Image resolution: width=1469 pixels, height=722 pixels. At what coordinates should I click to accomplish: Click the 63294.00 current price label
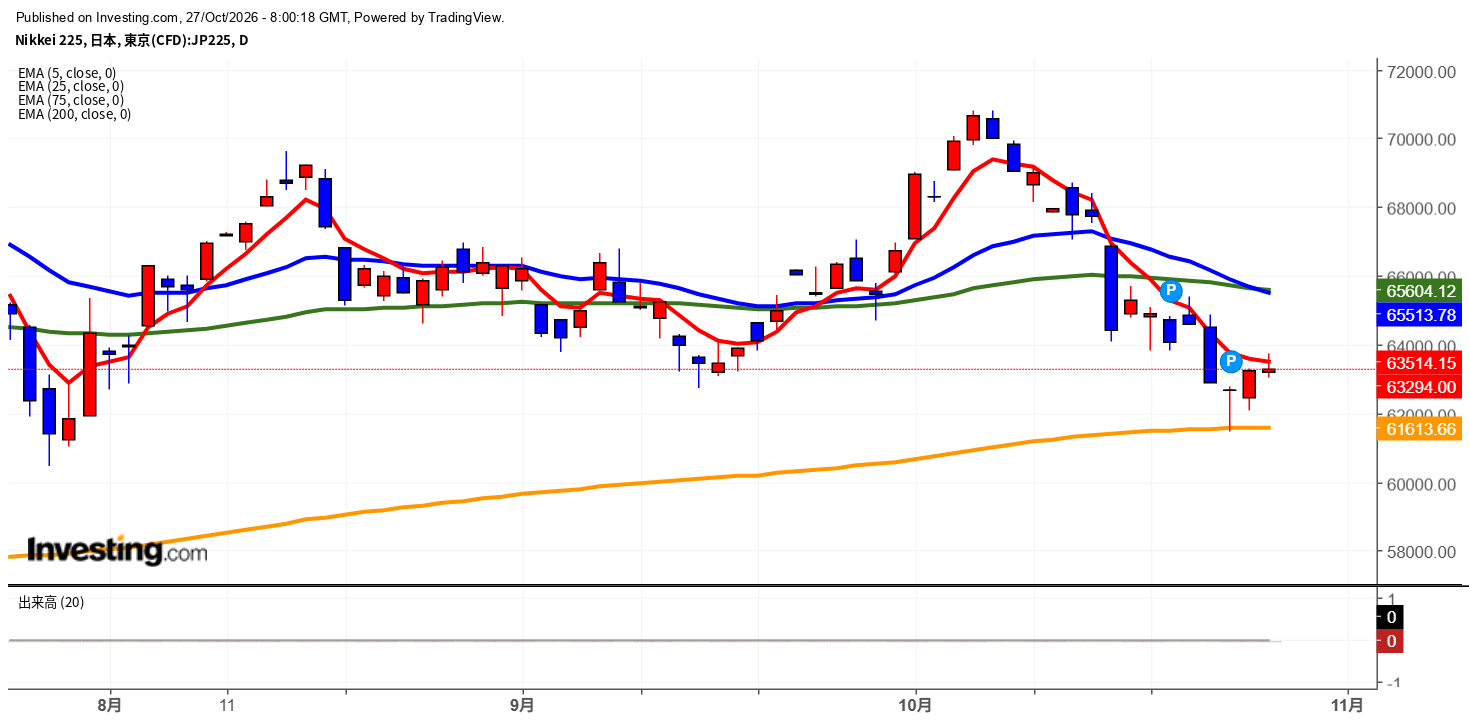click(1420, 387)
